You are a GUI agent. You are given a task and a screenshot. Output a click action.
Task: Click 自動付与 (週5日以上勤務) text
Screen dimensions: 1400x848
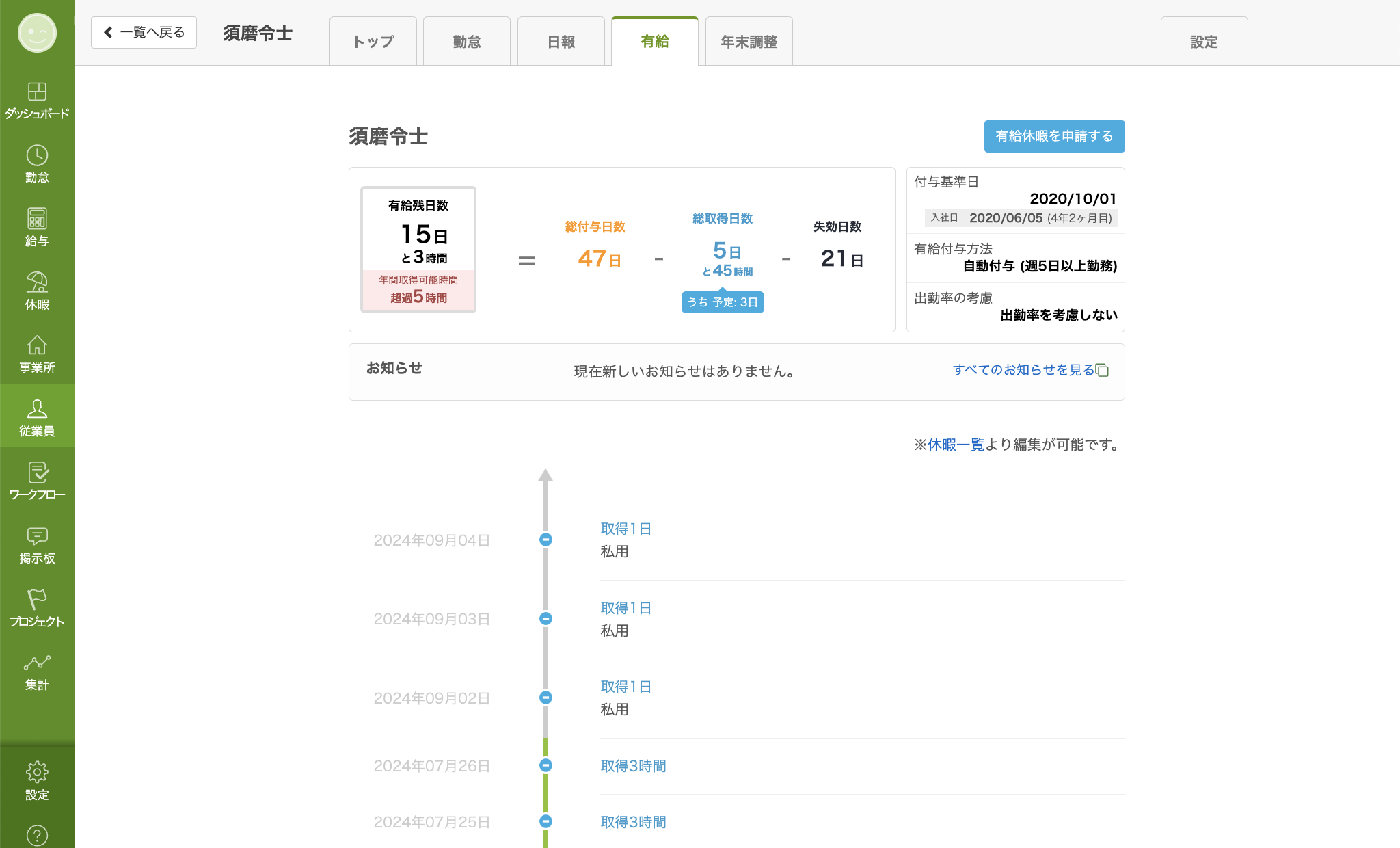click(1040, 266)
